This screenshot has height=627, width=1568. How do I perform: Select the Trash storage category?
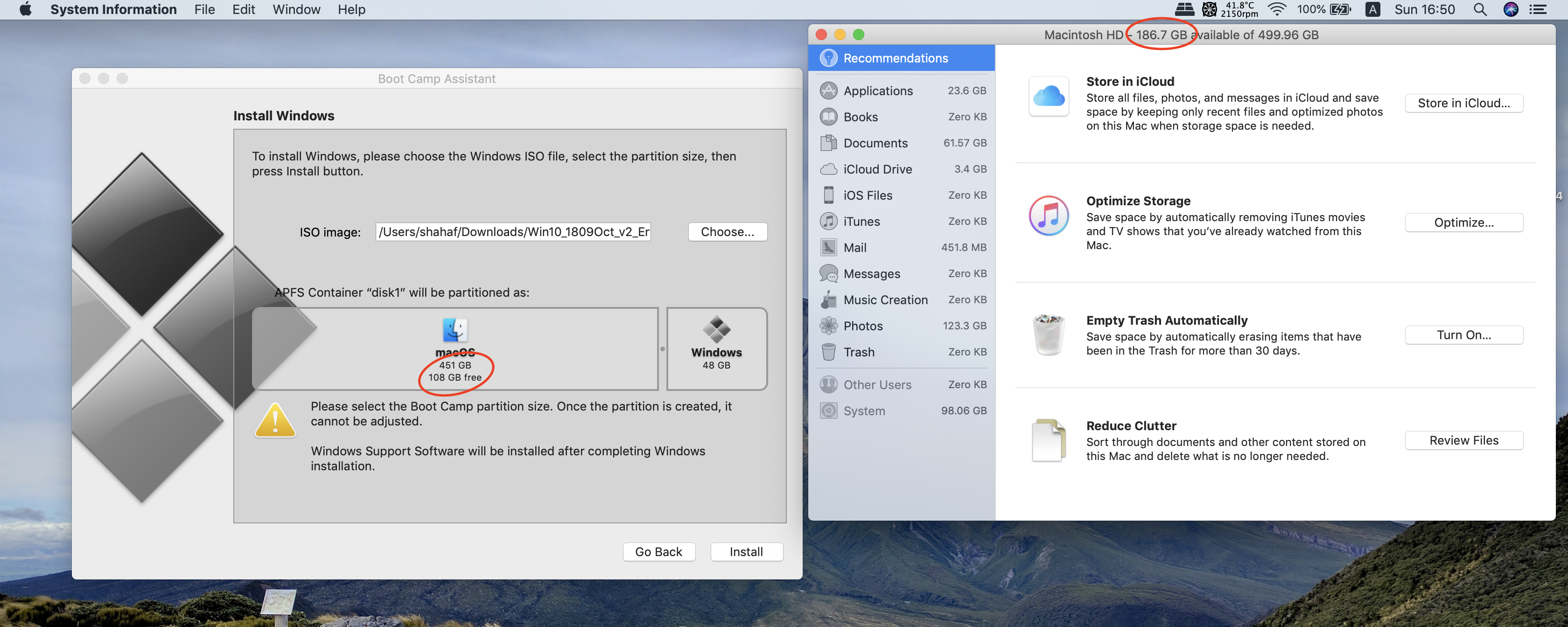pos(858,352)
